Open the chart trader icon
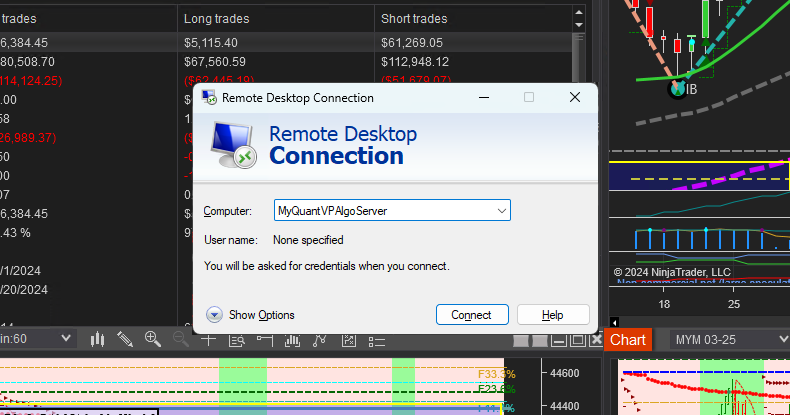The width and height of the screenshot is (790, 415). coord(265,341)
